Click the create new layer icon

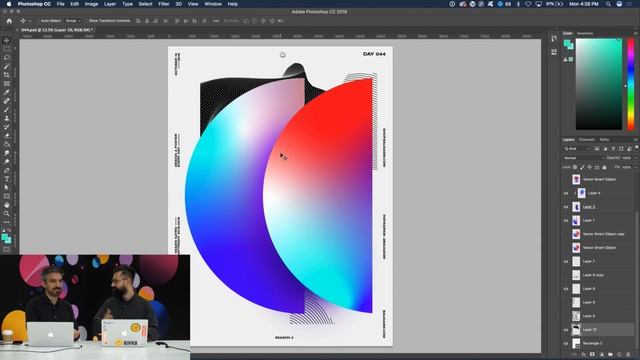click(619, 355)
